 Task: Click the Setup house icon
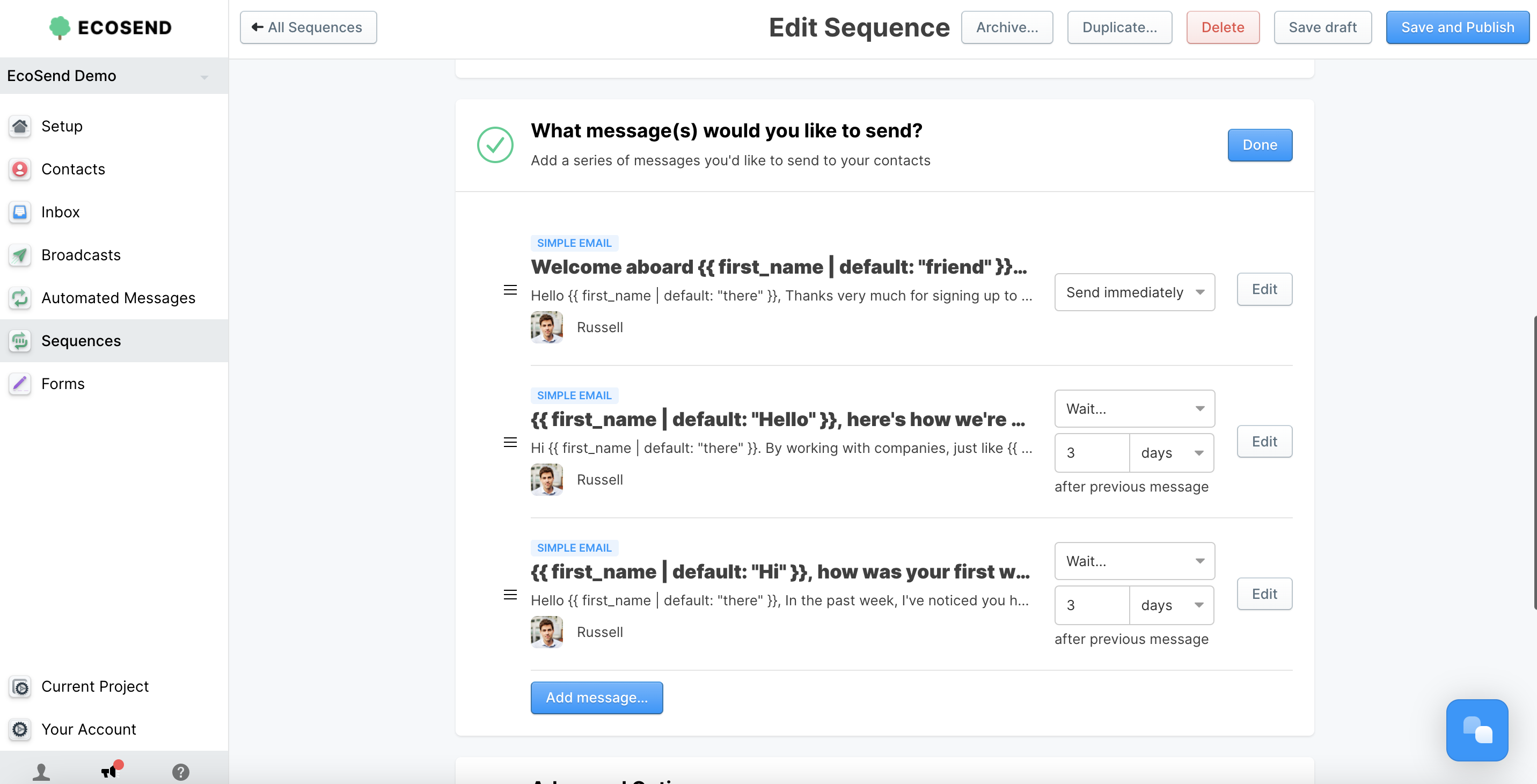tap(20, 126)
